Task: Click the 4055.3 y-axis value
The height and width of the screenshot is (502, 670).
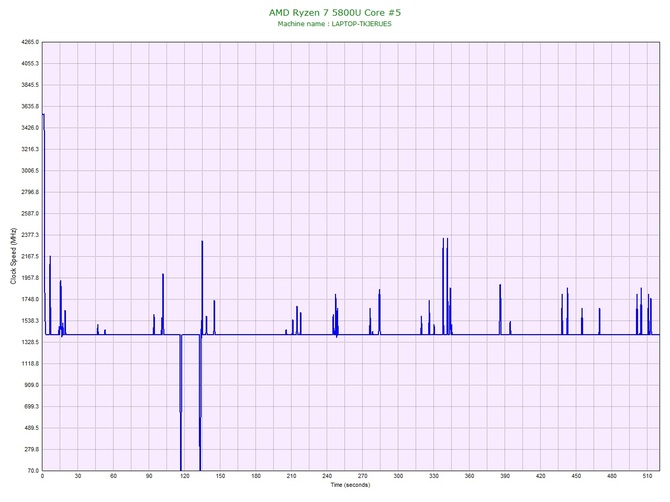Action: click(x=30, y=64)
